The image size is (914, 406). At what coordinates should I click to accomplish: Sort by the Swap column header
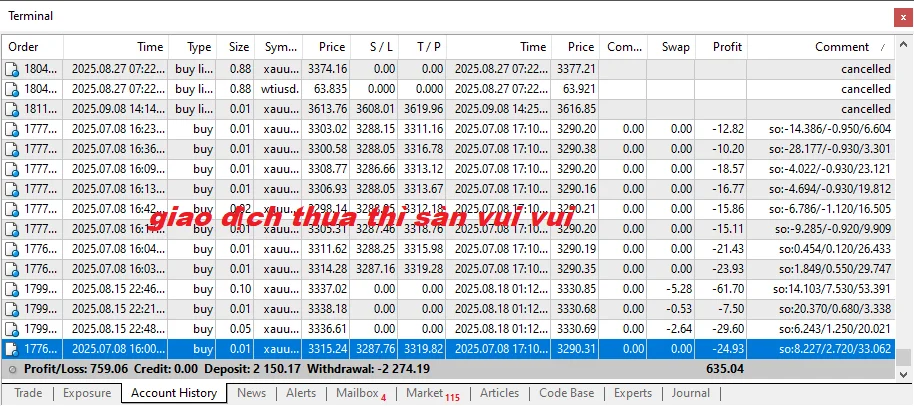click(671, 47)
